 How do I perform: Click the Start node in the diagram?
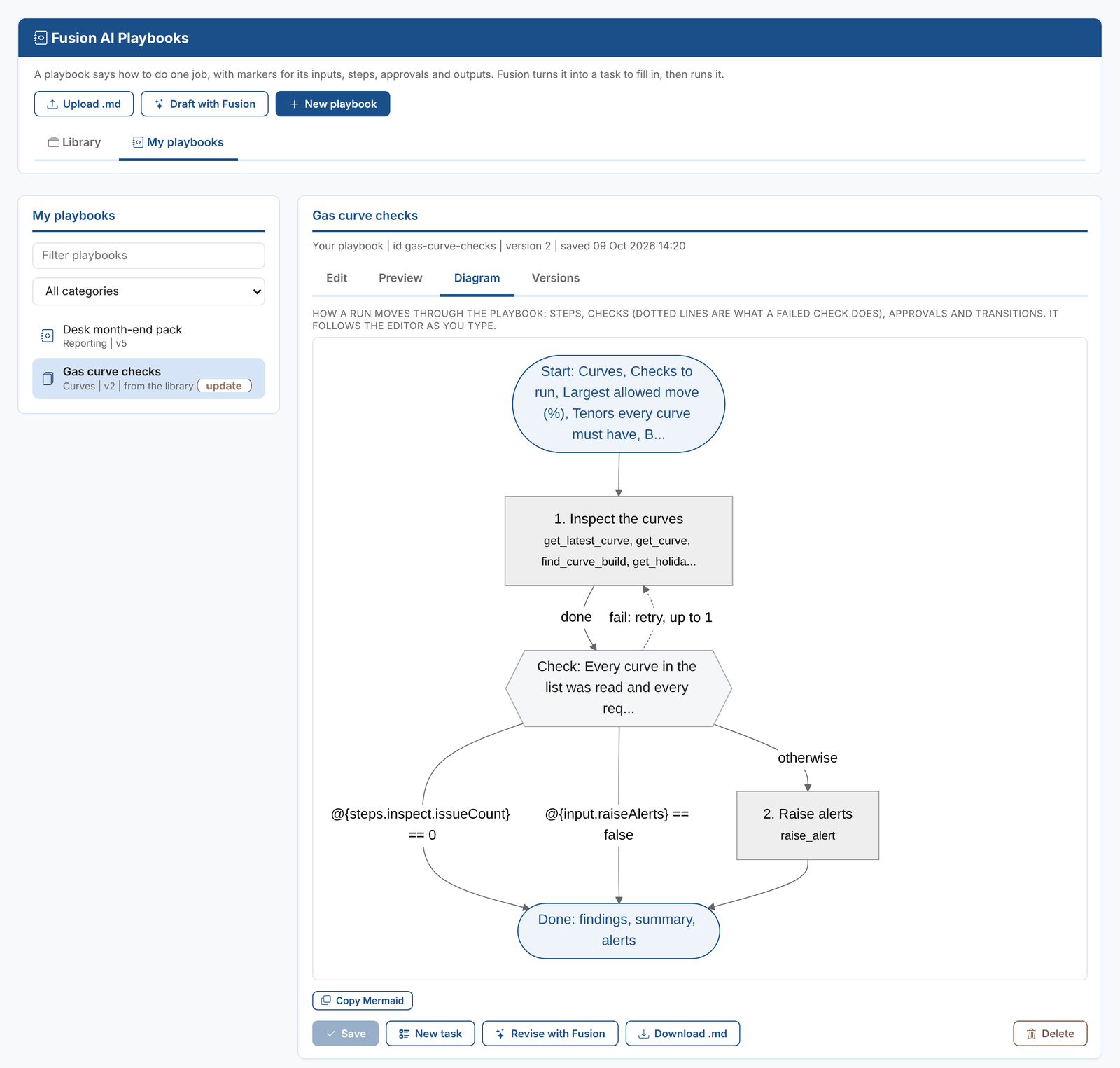[x=619, y=403]
